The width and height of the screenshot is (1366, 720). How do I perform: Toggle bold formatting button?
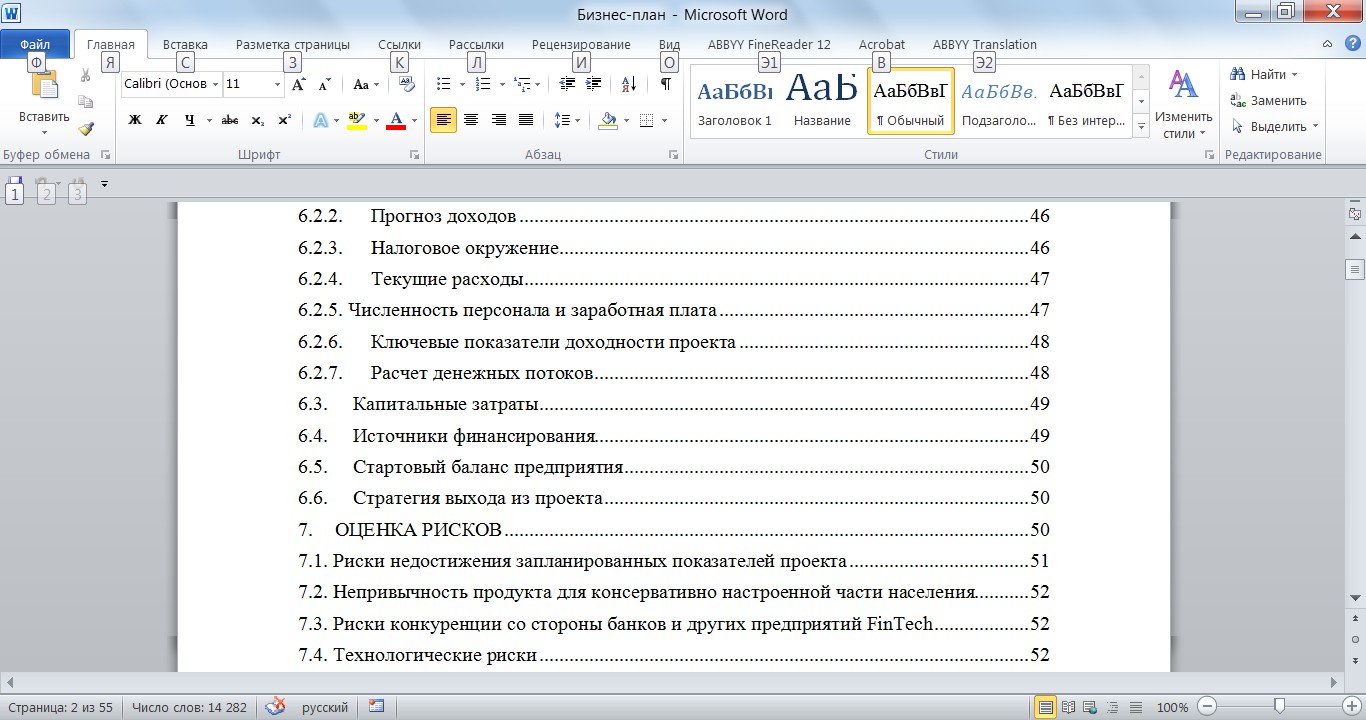135,120
